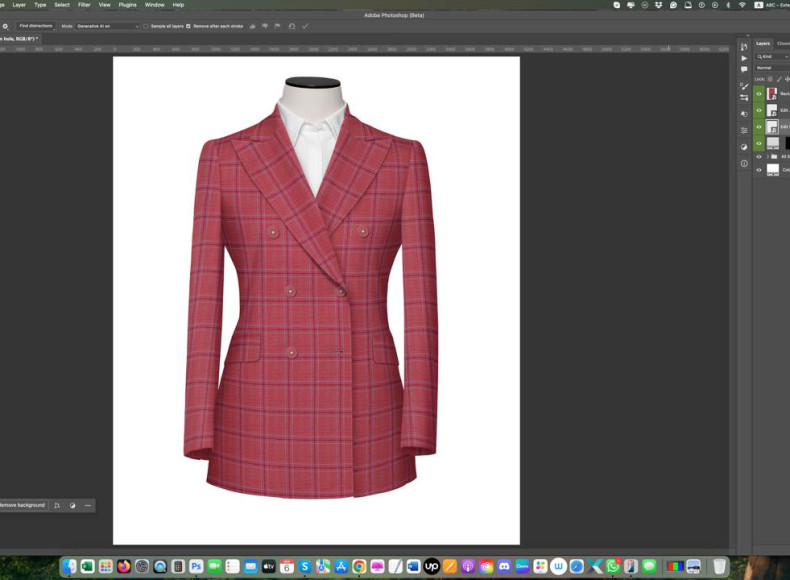
Task: Click the lock image pixels brush icon
Action: (779, 79)
